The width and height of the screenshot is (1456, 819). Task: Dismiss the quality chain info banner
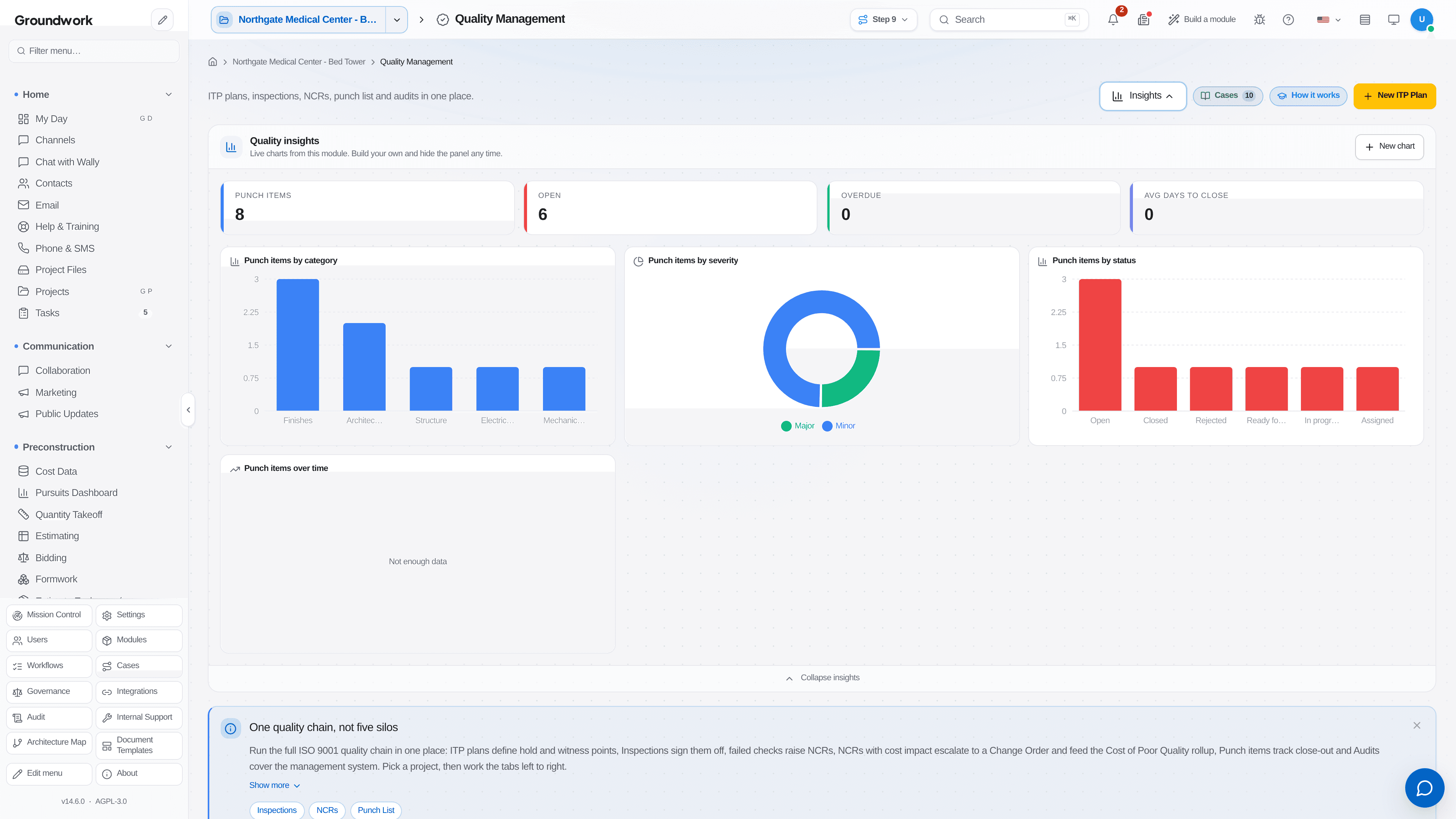click(x=1417, y=725)
